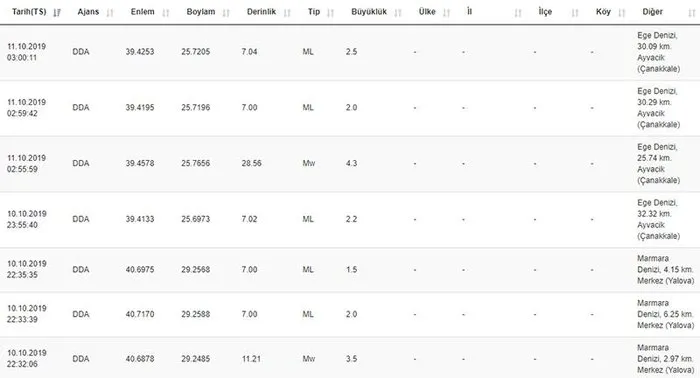
Task: Select the 4.3 magnitude Mw earthquake row
Action: coord(350,164)
